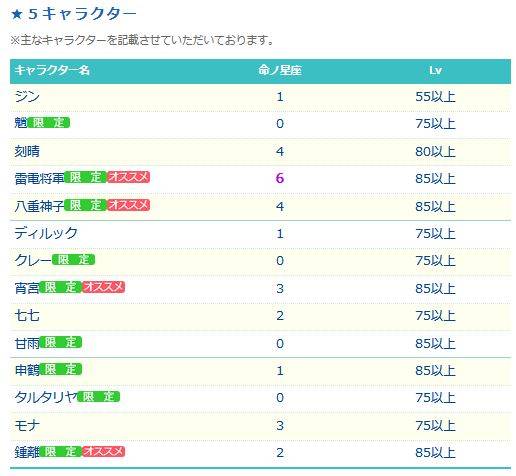Image resolution: width=516 pixels, height=476 pixels.
Task: Click constellation value 1 in 申鶴 row
Action: pos(280,370)
